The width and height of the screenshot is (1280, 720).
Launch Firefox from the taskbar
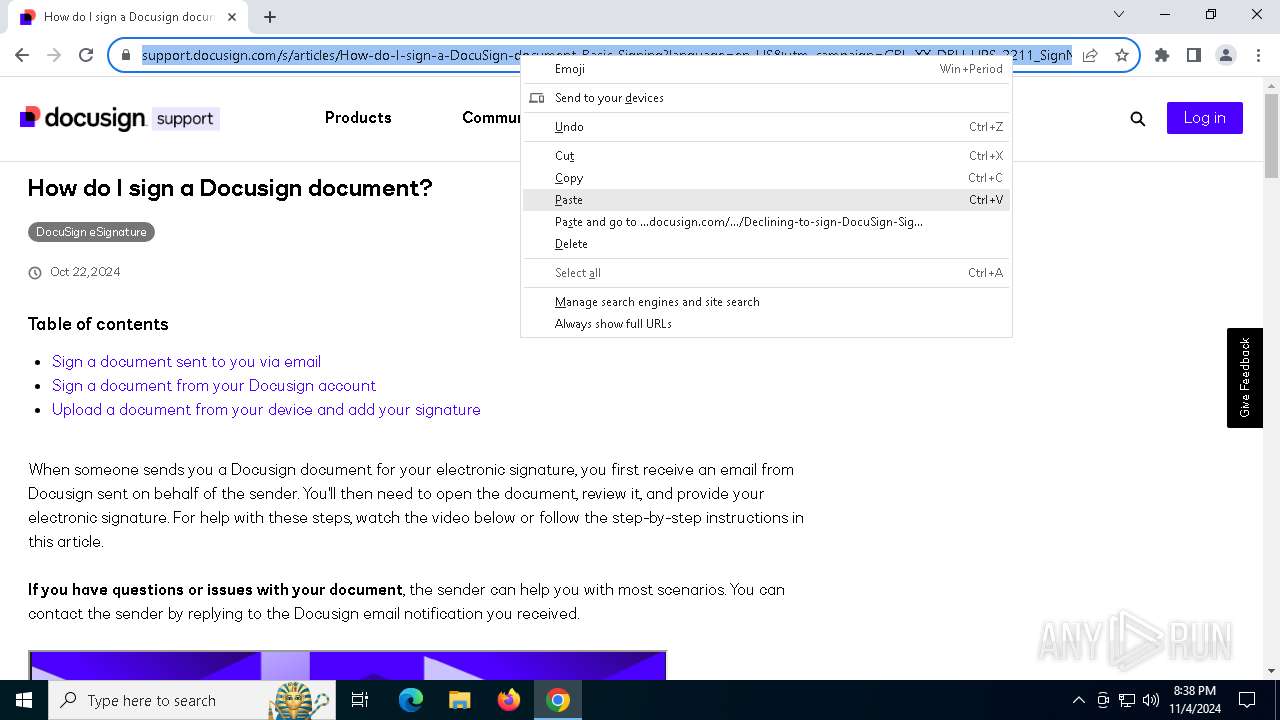coord(509,700)
